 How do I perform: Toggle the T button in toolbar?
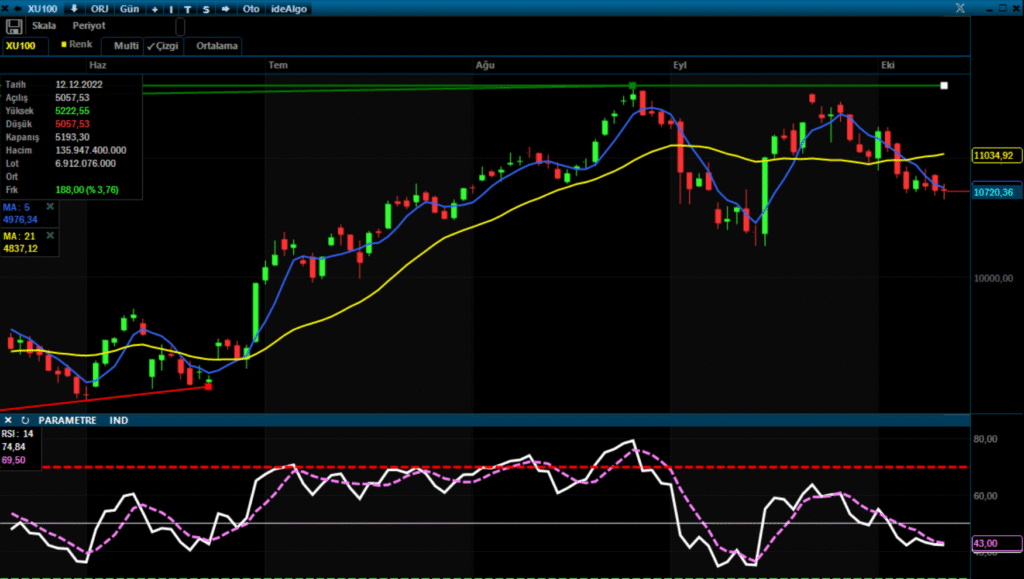click(188, 8)
